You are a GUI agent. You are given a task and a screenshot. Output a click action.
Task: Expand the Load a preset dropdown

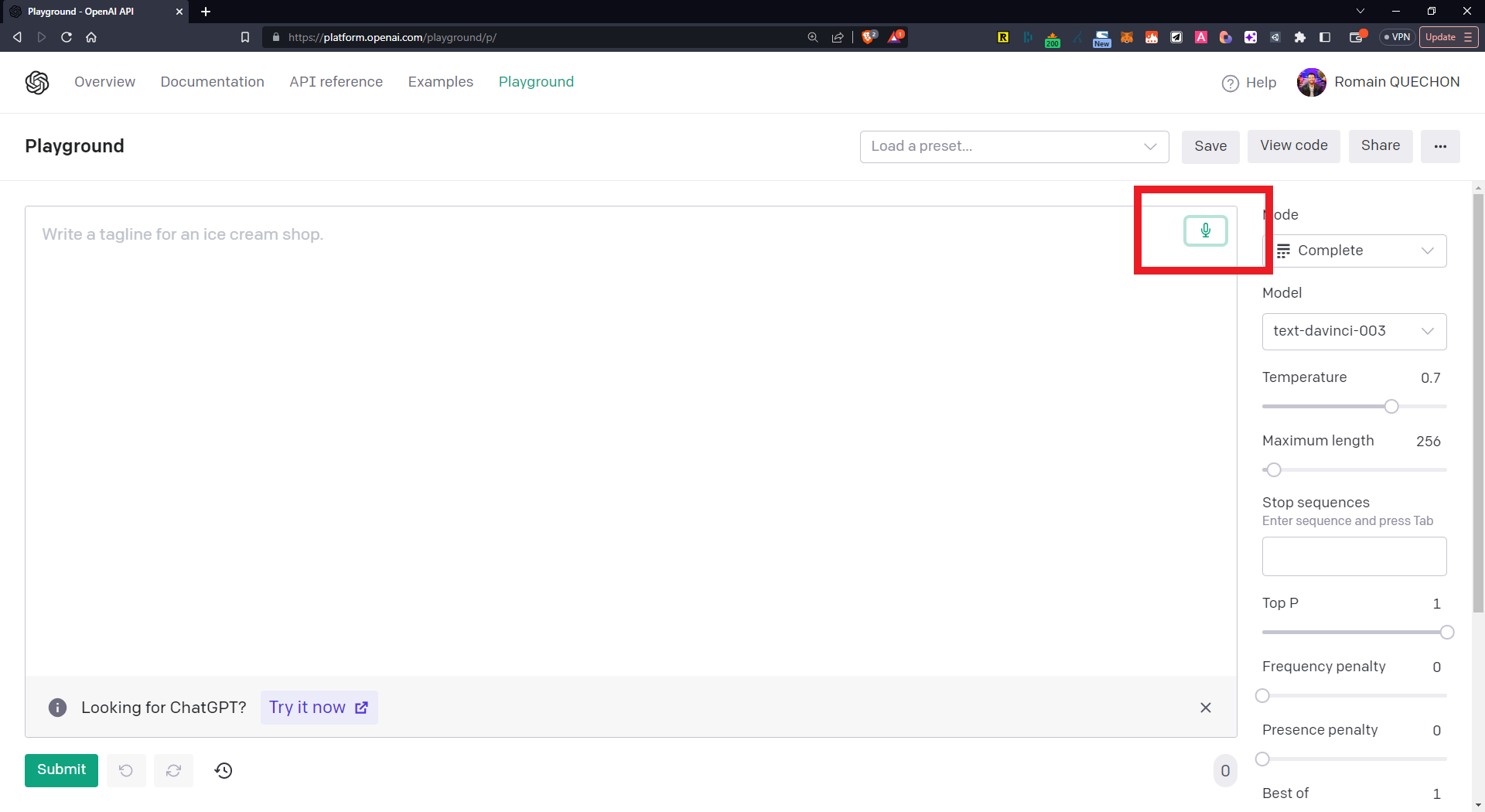coord(1013,146)
